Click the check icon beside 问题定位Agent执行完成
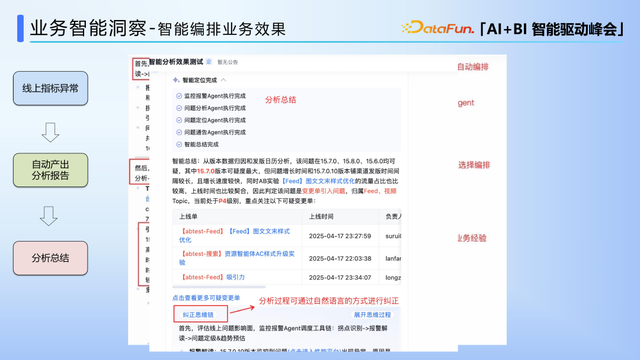The image size is (640, 360). 179,120
